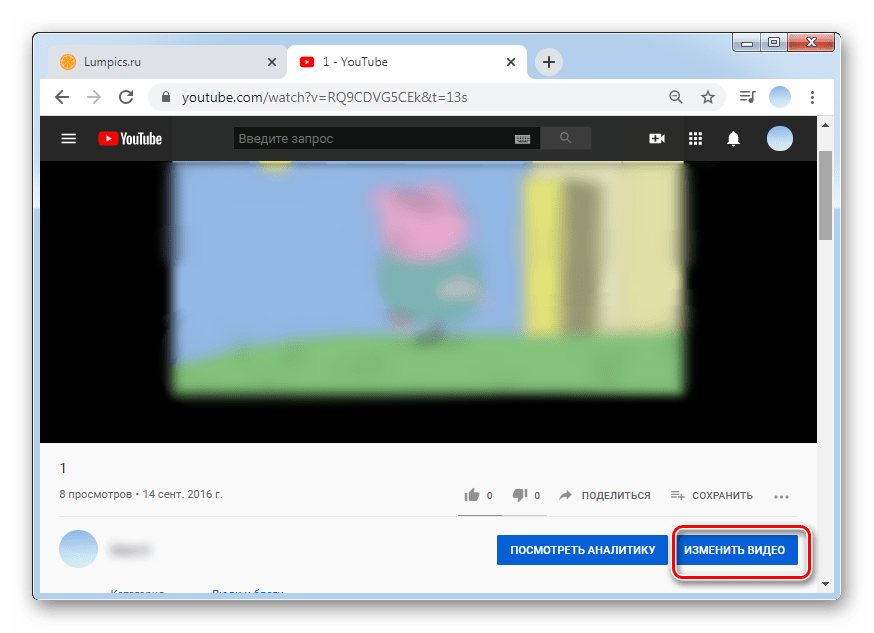
Task: Like the video with thumbs up
Action: (471, 495)
